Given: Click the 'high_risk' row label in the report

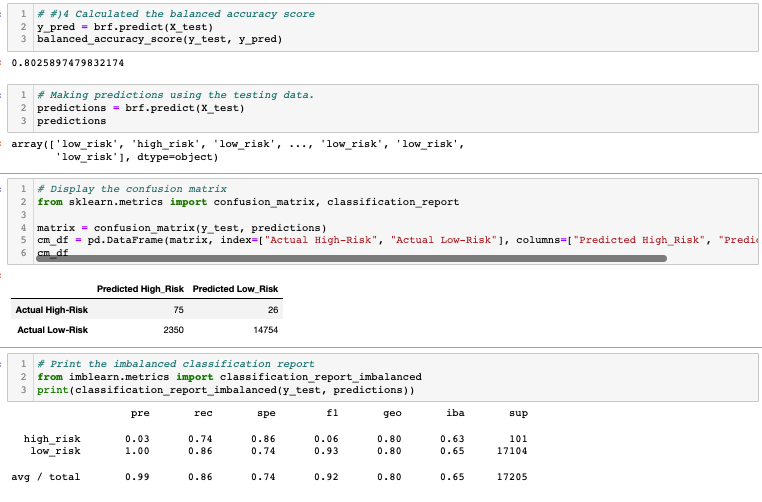Looking at the screenshot, I should click(52, 439).
